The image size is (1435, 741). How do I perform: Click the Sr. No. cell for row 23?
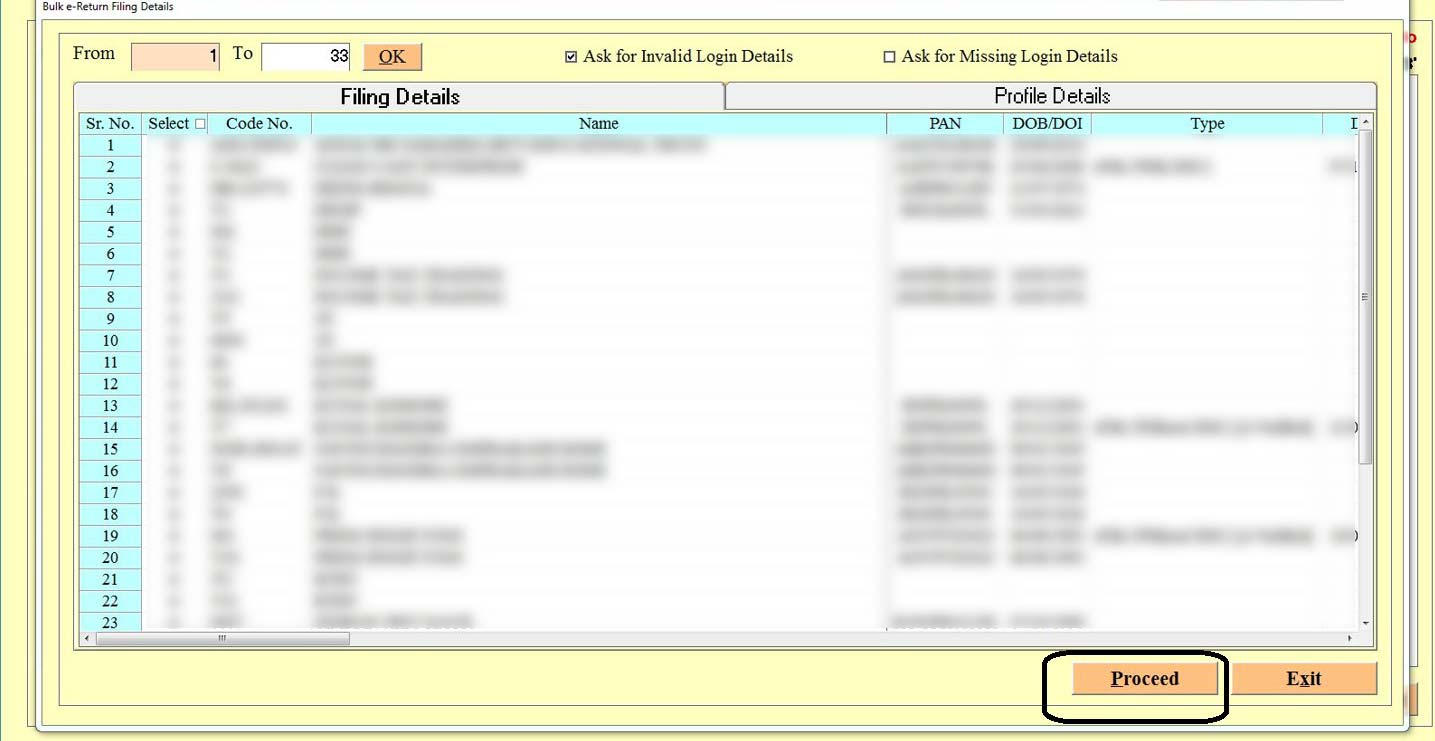[x=110, y=622]
